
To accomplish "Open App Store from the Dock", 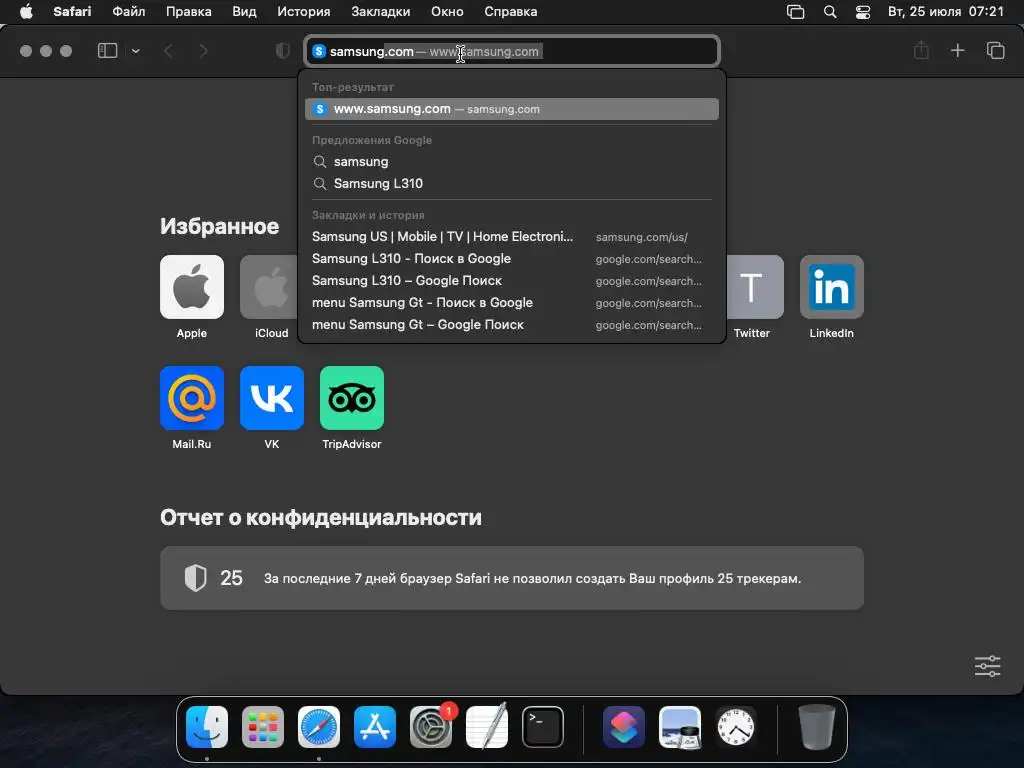I will point(375,727).
